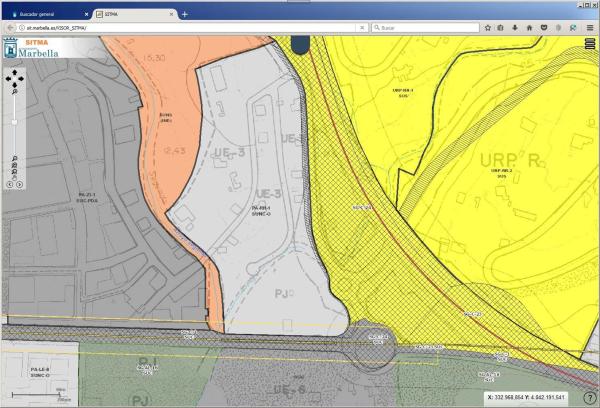Click the Marbella SITMA logo

click(x=31, y=48)
